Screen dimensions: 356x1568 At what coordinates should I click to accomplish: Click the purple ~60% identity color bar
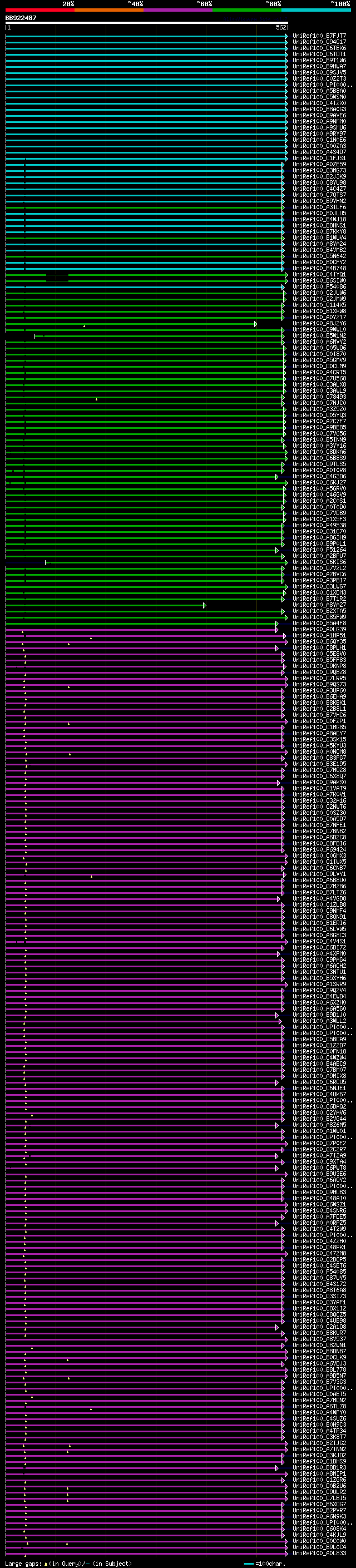tap(179, 10)
